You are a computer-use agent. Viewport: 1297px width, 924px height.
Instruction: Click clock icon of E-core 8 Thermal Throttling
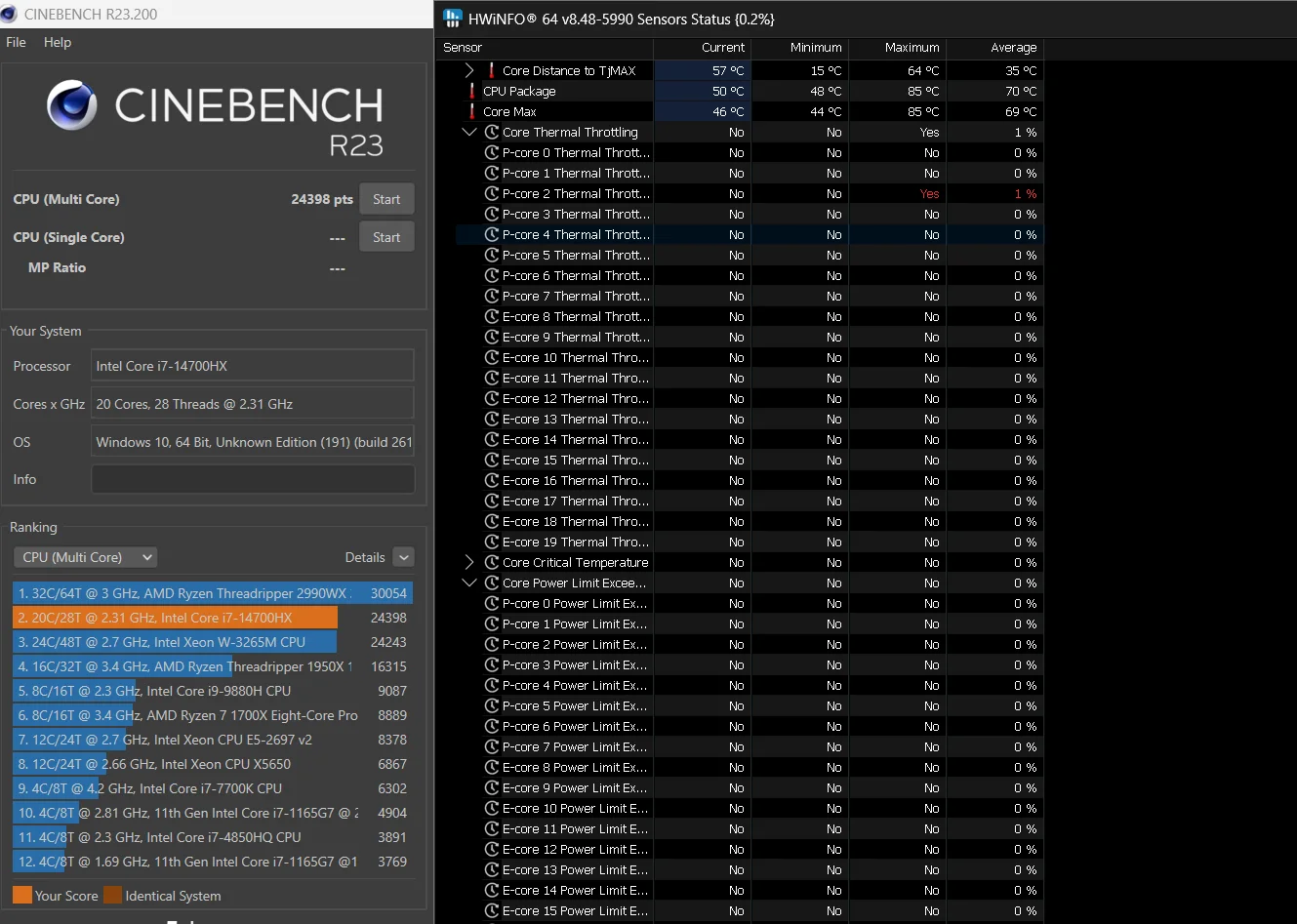click(x=492, y=316)
